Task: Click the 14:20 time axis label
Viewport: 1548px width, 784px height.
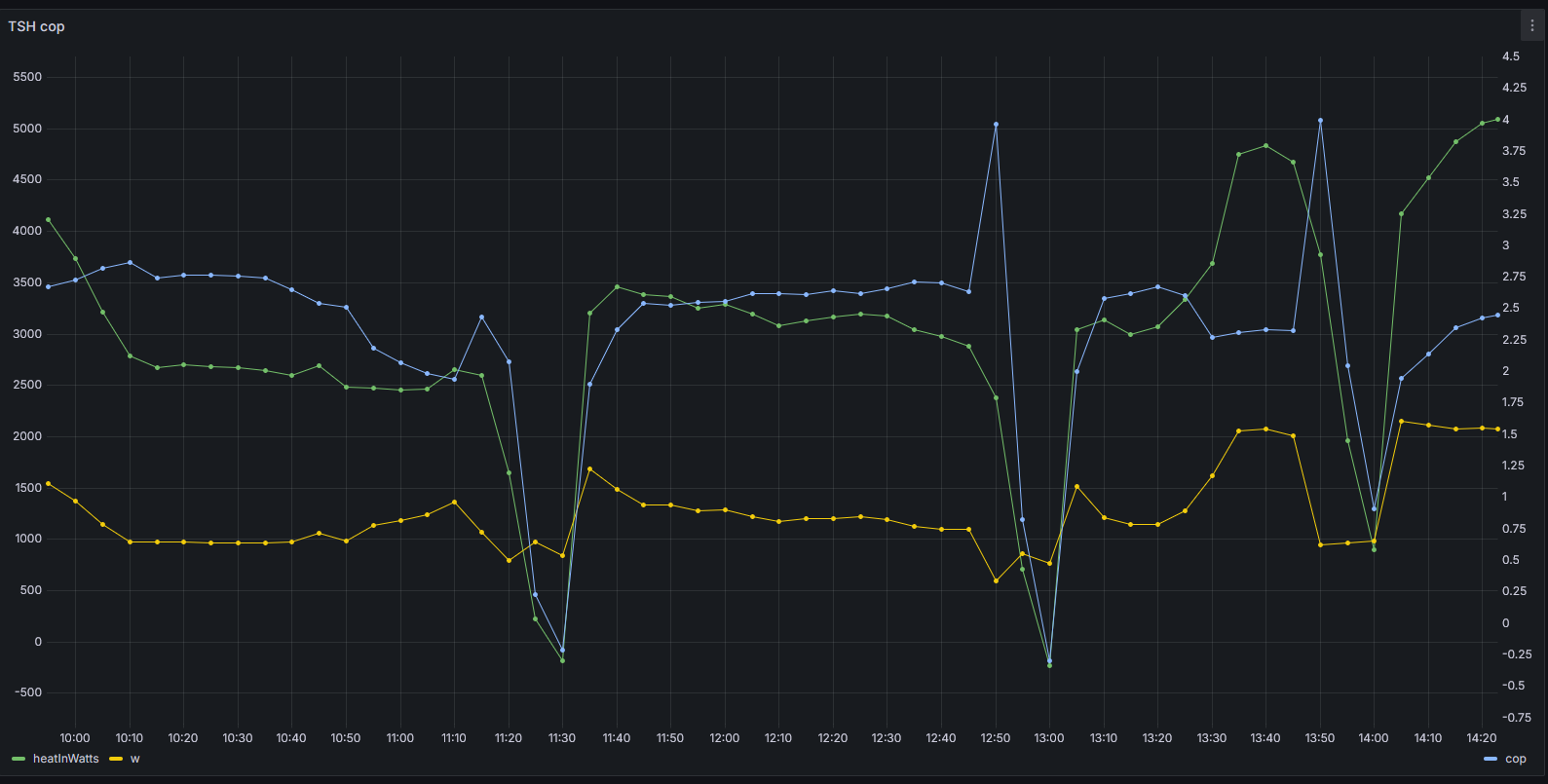Action: click(x=1481, y=738)
